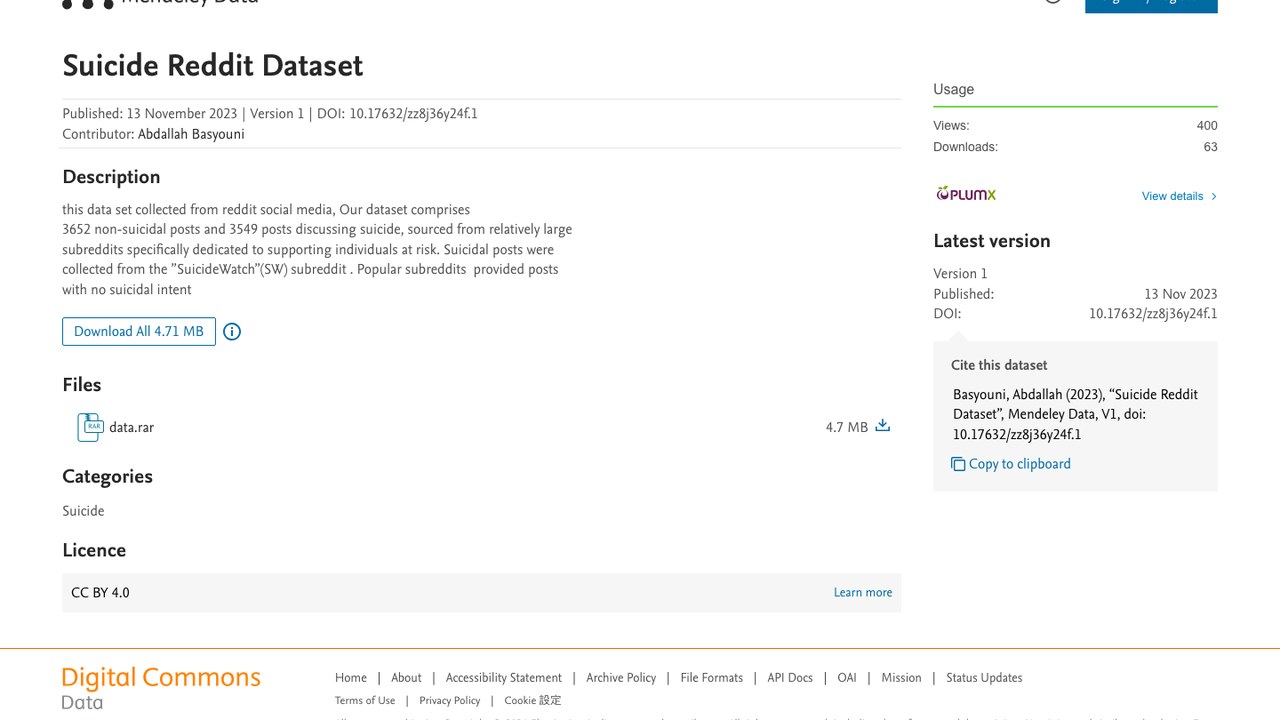Screen dimensions: 1280x720
Task: Click the Files heading
Action: coord(82,385)
